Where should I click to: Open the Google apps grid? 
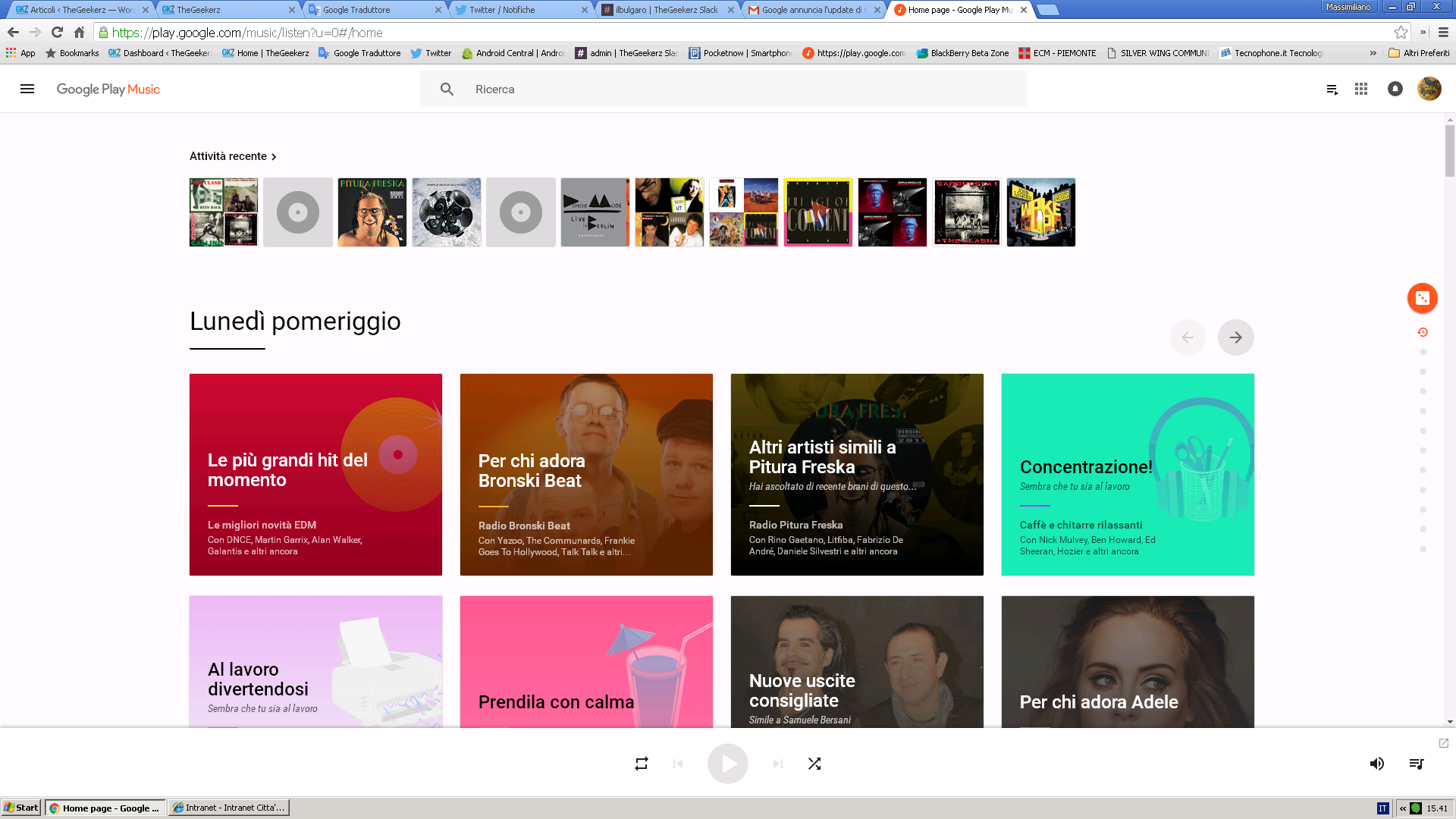coord(1361,89)
